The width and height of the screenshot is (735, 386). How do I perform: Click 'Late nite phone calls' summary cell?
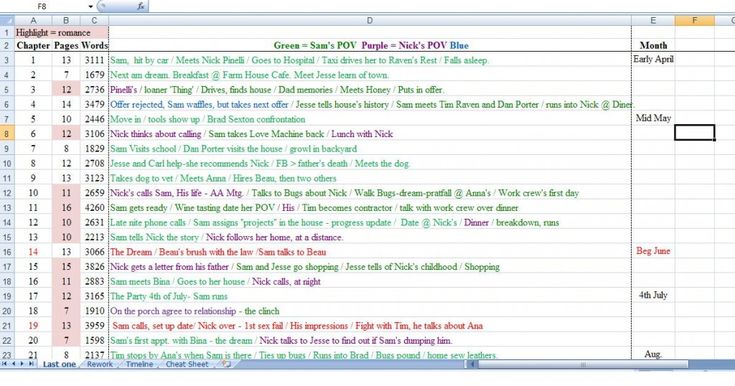pos(370,222)
